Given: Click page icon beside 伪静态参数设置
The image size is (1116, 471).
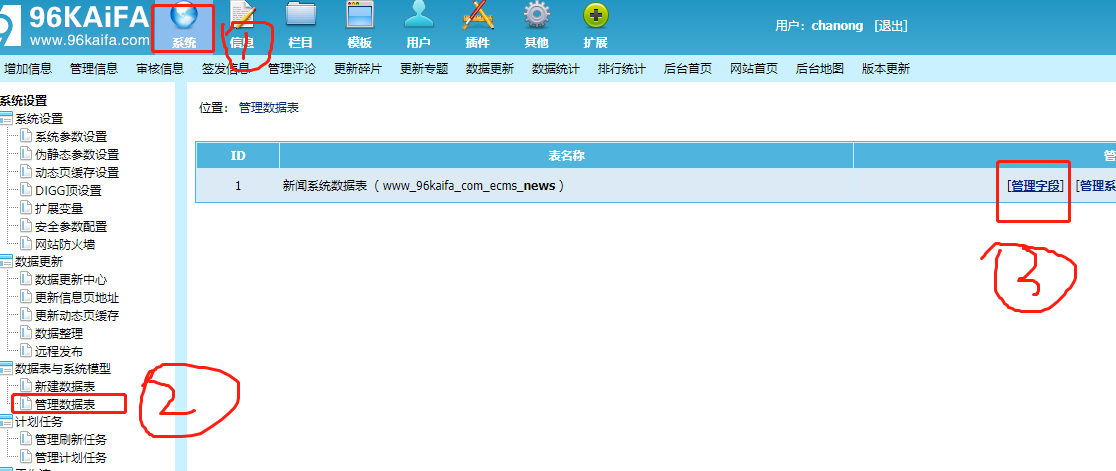Looking at the screenshot, I should pyautogui.click(x=26, y=154).
